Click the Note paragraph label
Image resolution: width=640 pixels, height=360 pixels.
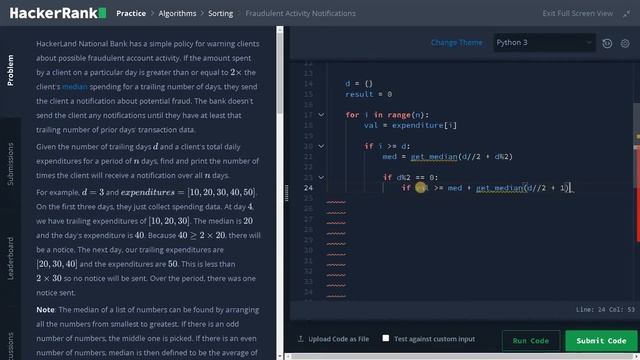pos(45,310)
